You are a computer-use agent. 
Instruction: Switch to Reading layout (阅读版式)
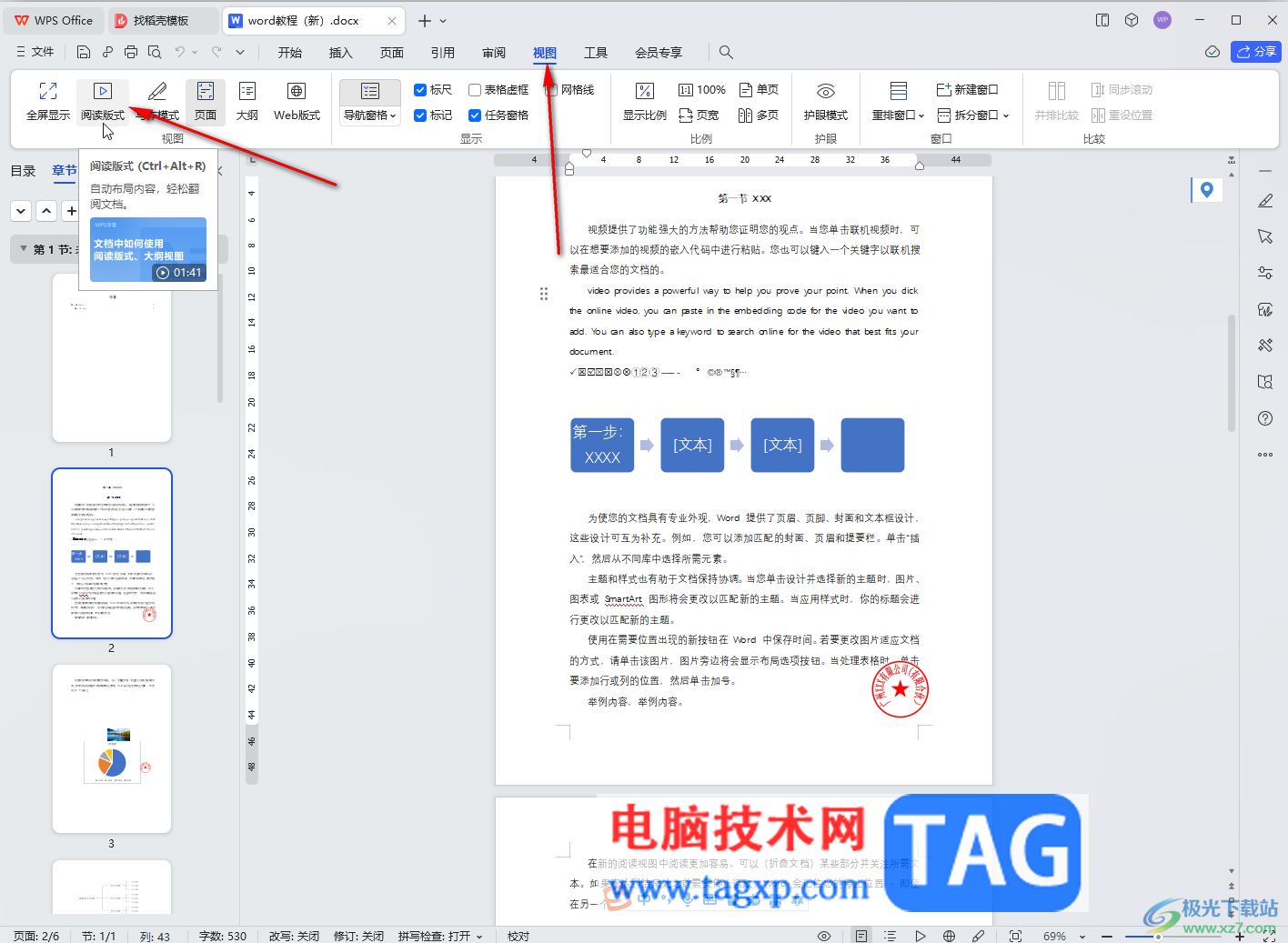tap(103, 101)
